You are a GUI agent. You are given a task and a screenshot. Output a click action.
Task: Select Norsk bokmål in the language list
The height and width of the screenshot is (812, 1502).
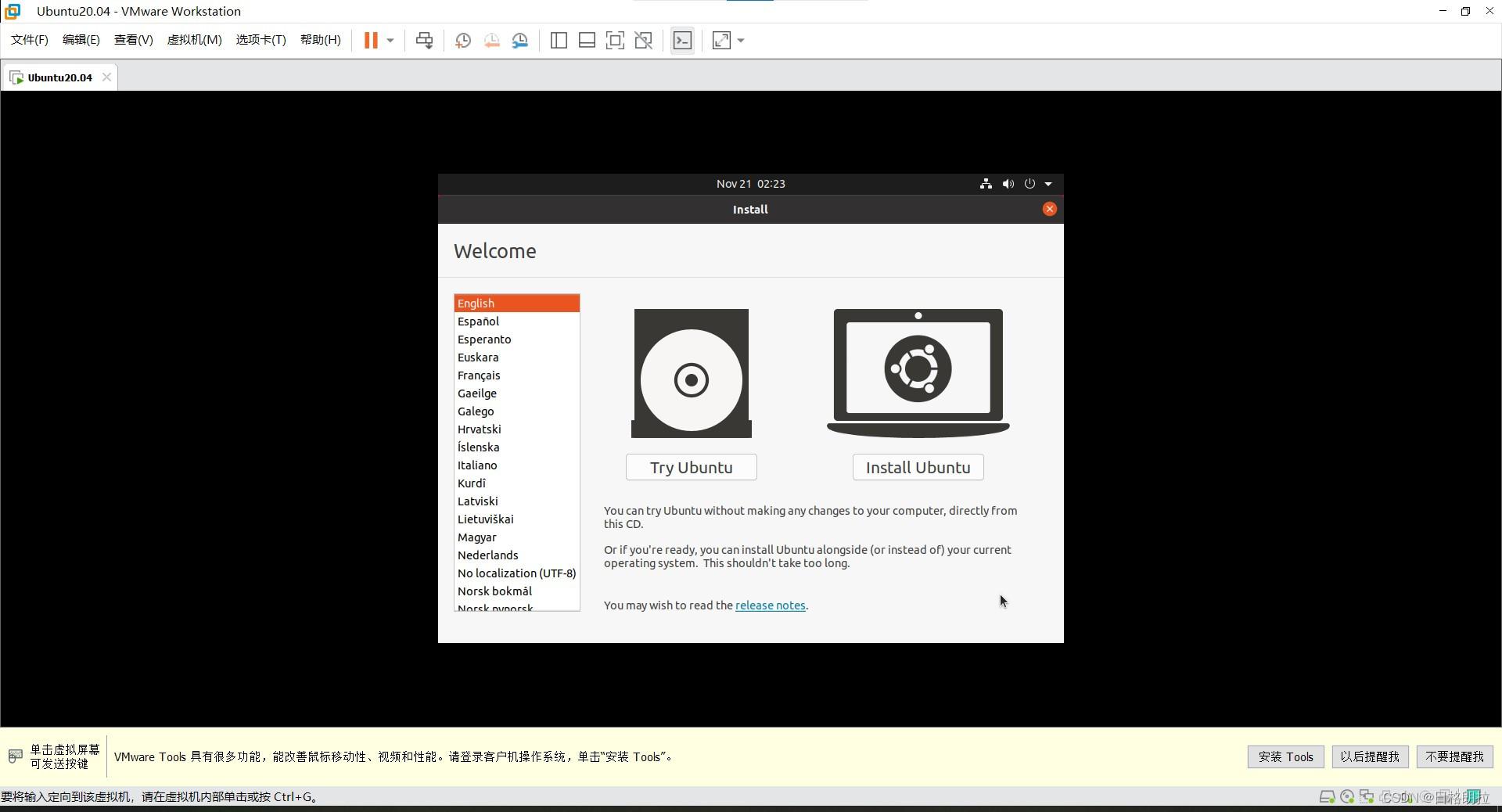(516, 591)
